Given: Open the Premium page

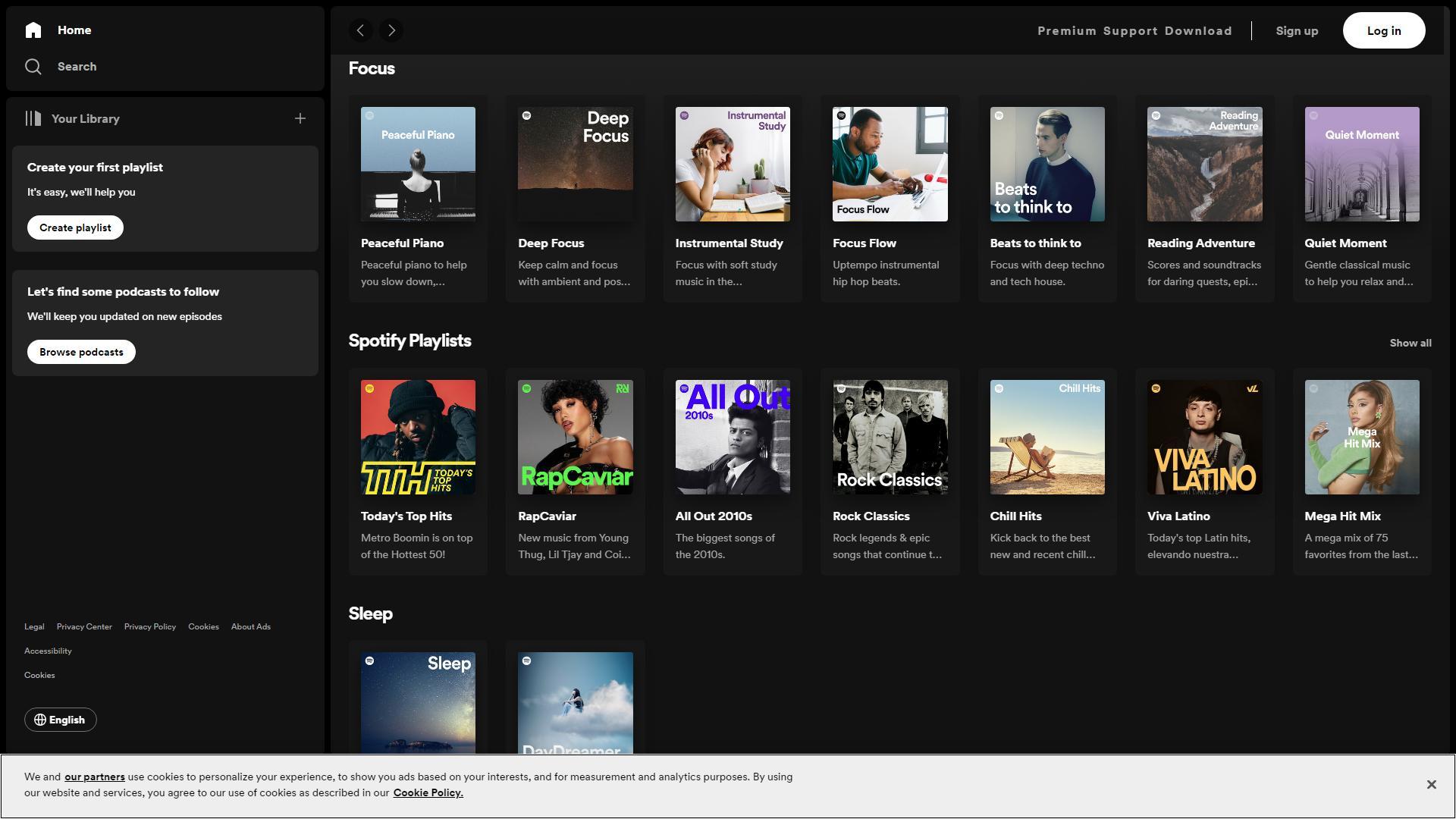Looking at the screenshot, I should coord(1066,31).
